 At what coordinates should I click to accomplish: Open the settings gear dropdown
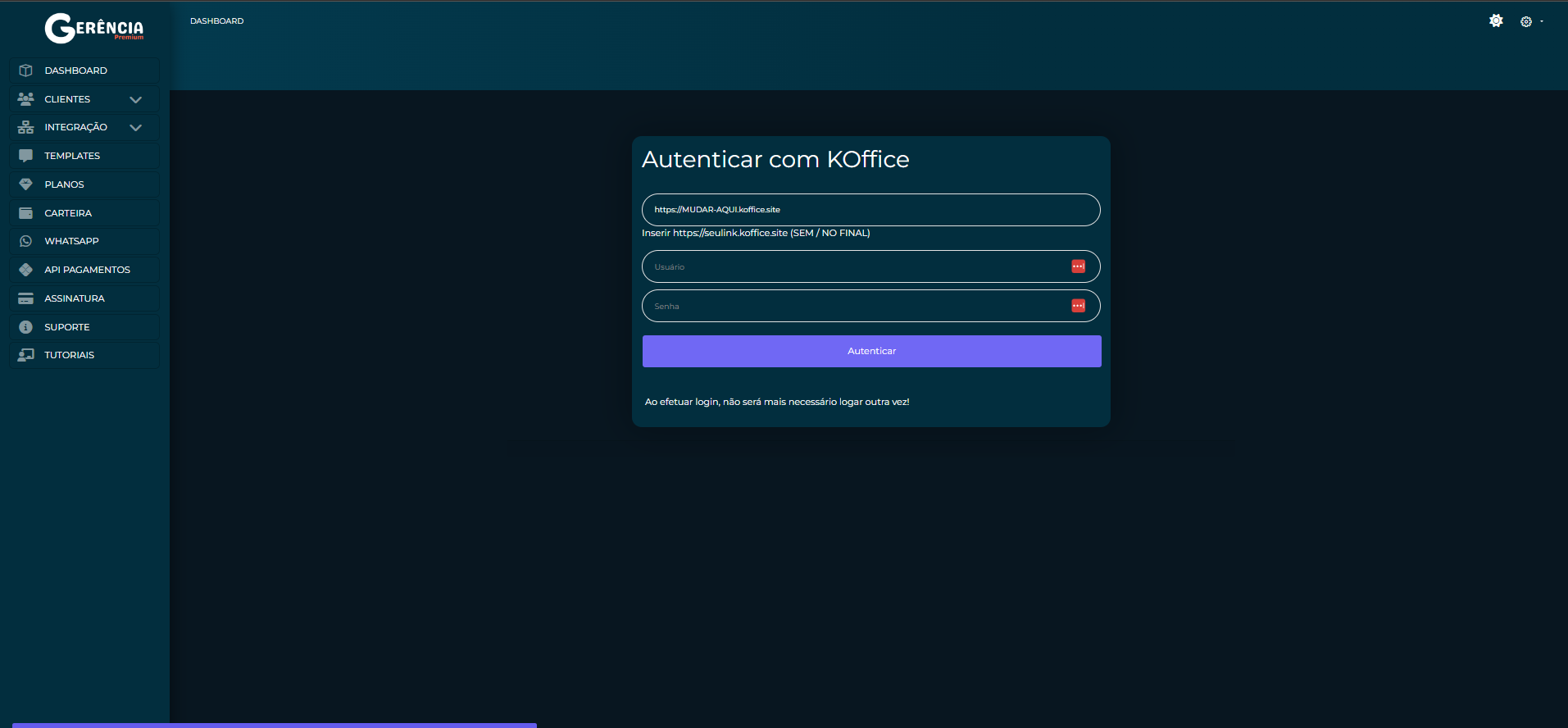(x=1529, y=22)
